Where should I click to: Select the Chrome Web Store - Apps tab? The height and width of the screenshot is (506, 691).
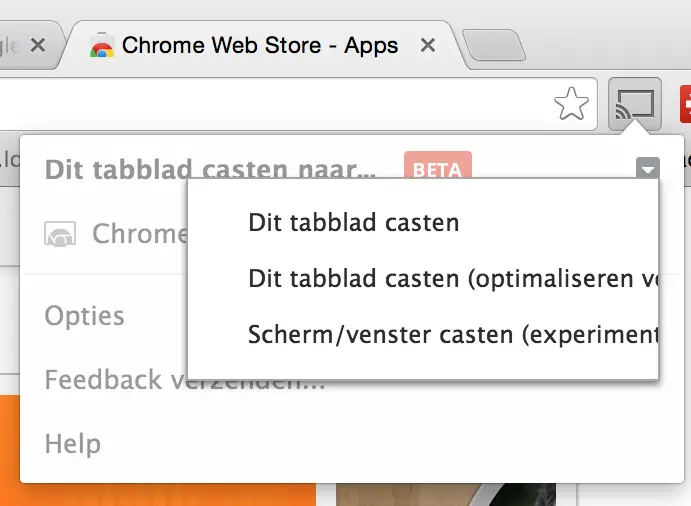coord(260,45)
